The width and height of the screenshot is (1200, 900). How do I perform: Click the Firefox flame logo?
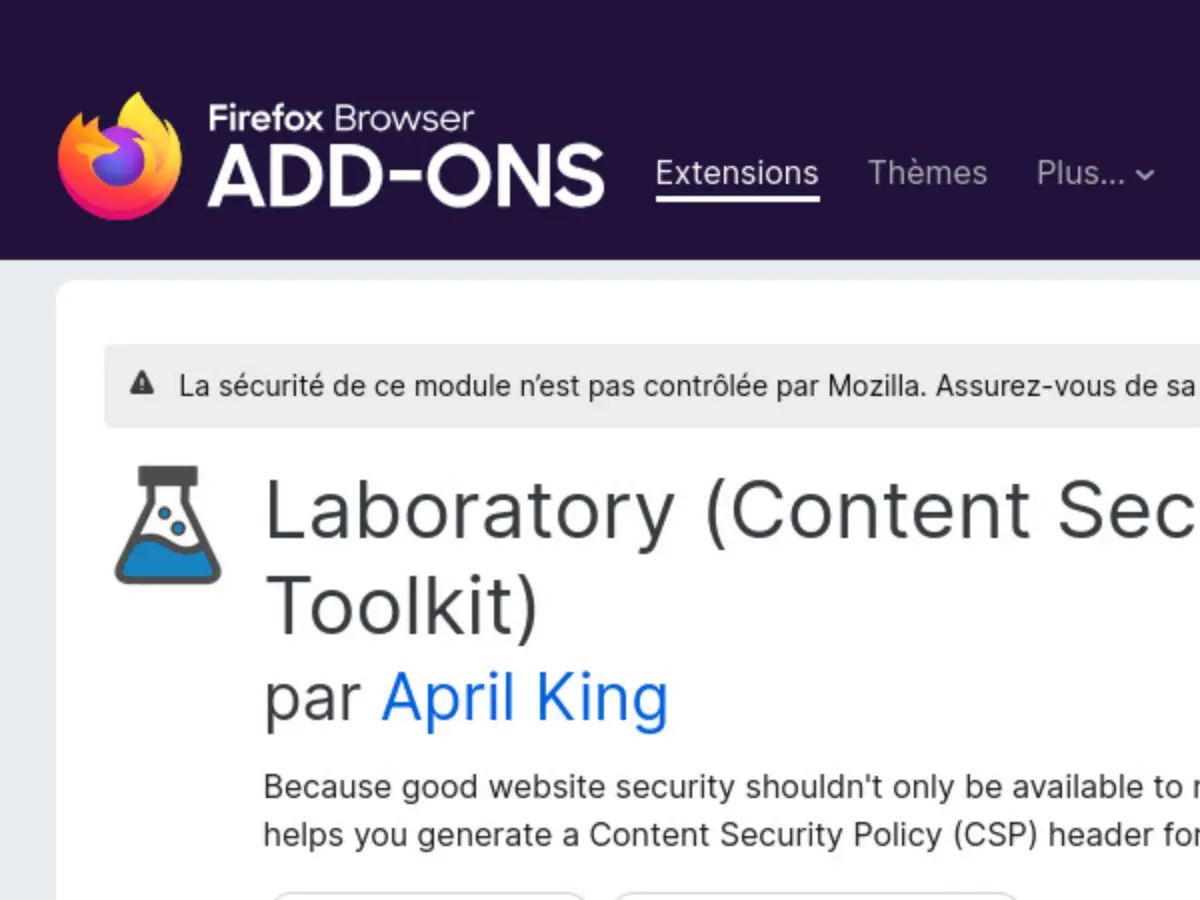click(x=119, y=156)
